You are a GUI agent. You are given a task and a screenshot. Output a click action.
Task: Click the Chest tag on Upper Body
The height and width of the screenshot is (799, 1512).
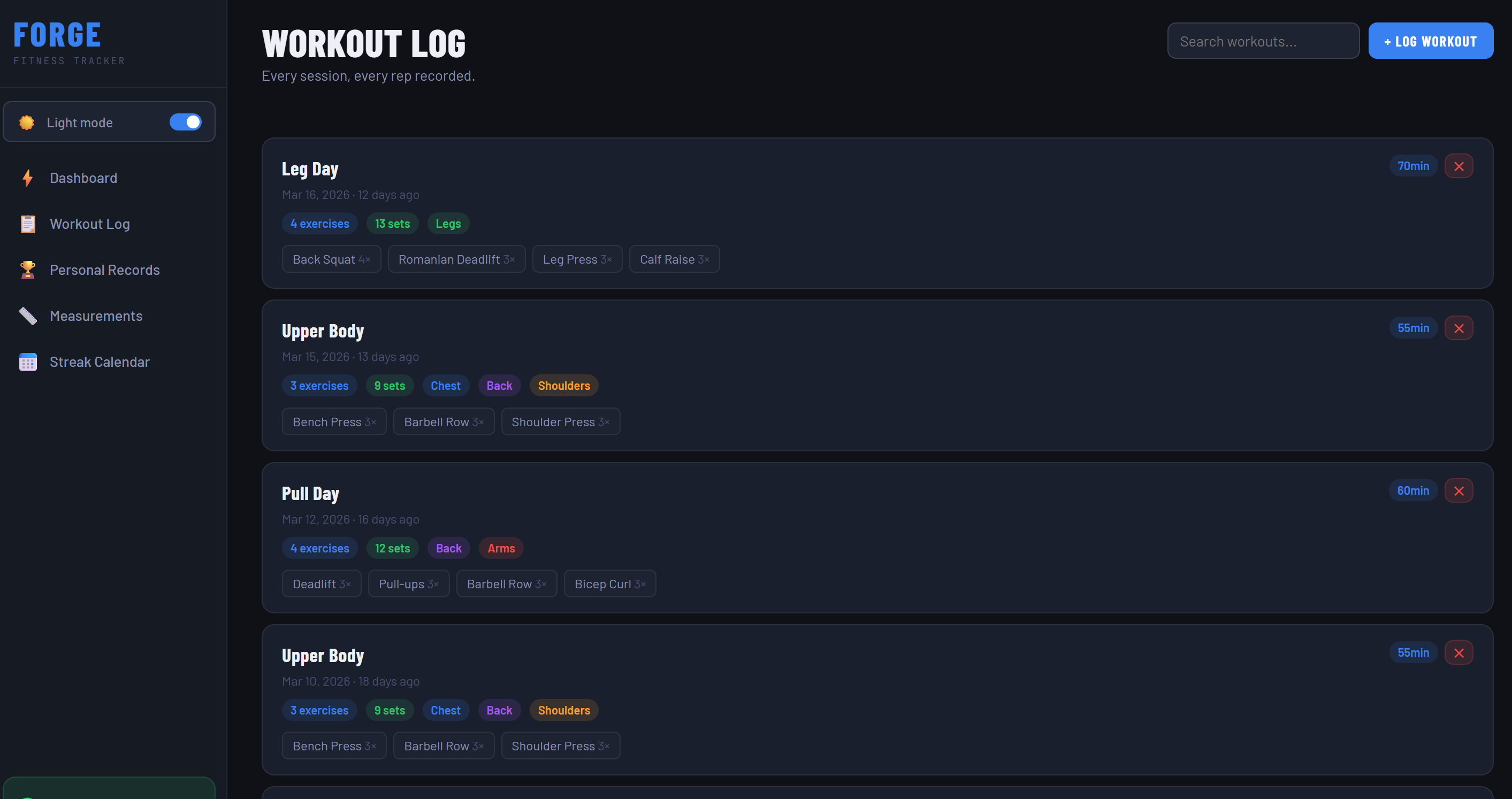tap(446, 386)
